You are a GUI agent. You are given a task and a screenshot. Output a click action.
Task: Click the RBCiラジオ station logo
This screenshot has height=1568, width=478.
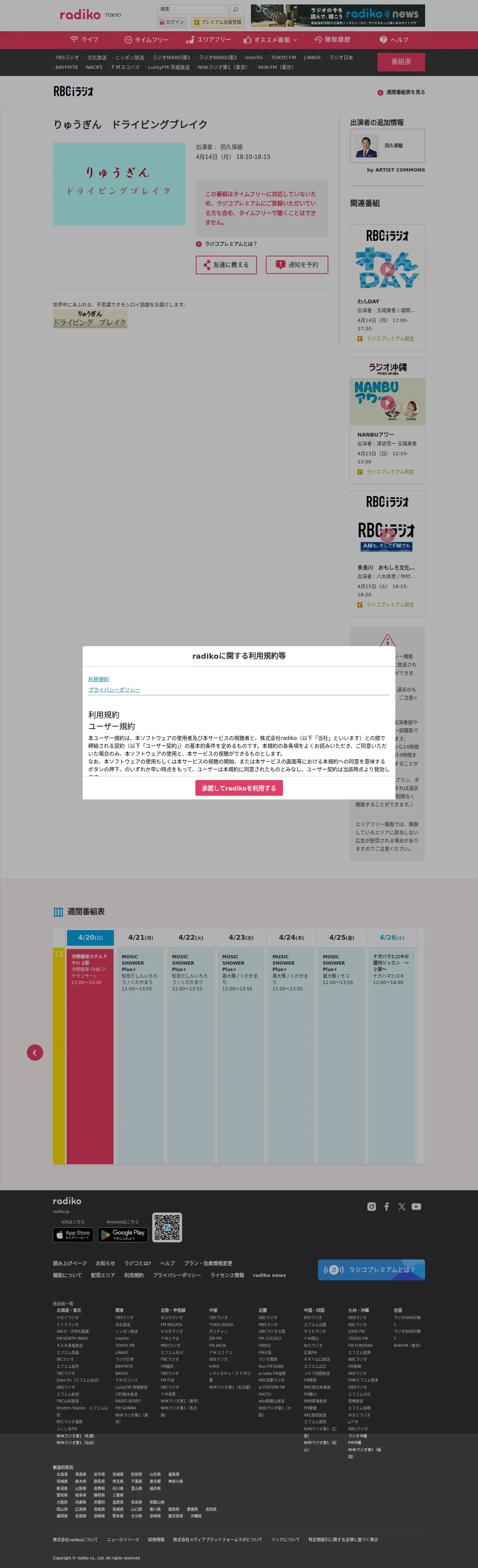pyautogui.click(x=73, y=91)
